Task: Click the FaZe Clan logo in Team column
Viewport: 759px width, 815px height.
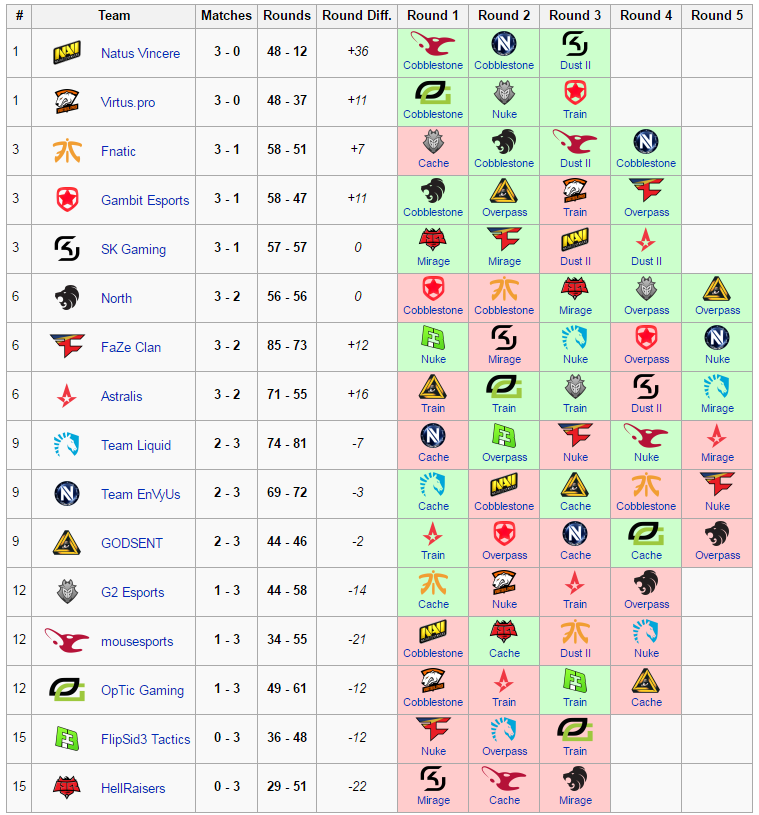Action: [67, 347]
